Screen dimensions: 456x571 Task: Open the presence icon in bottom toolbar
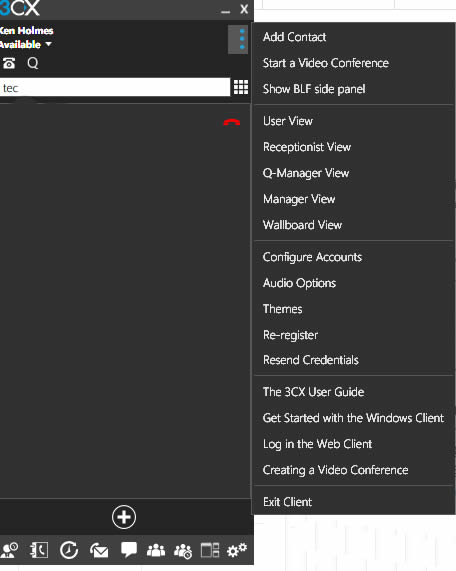click(x=9, y=550)
